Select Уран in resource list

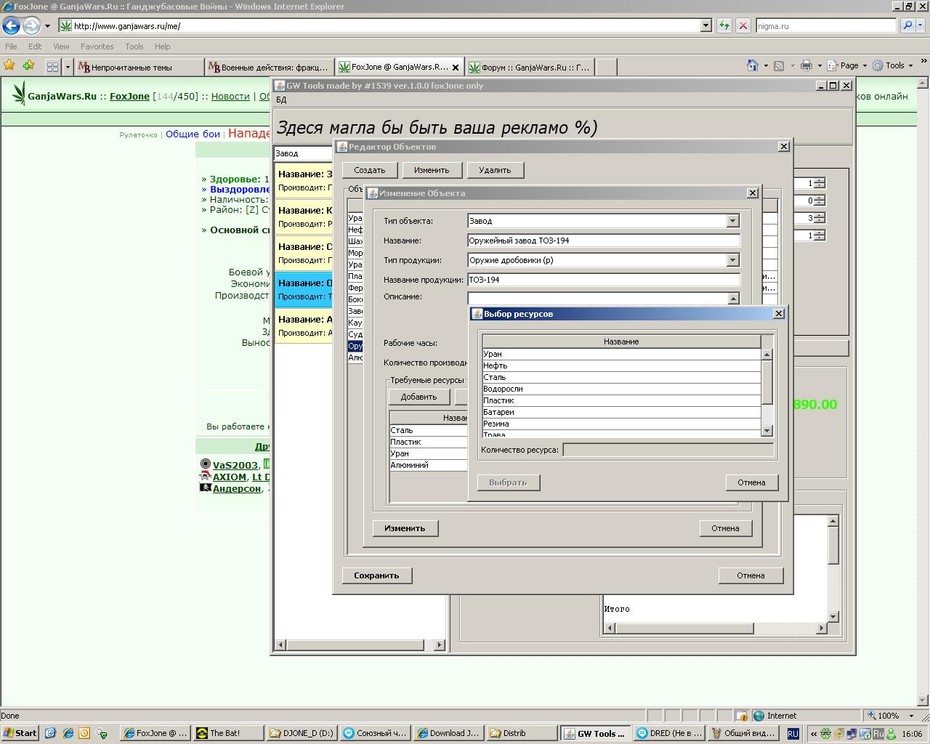(622, 354)
